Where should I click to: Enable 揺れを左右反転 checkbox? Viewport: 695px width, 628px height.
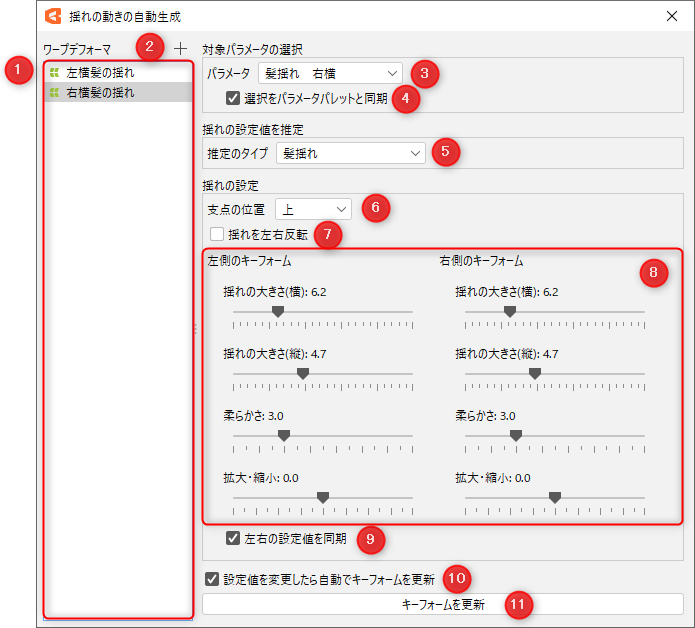click(x=217, y=234)
